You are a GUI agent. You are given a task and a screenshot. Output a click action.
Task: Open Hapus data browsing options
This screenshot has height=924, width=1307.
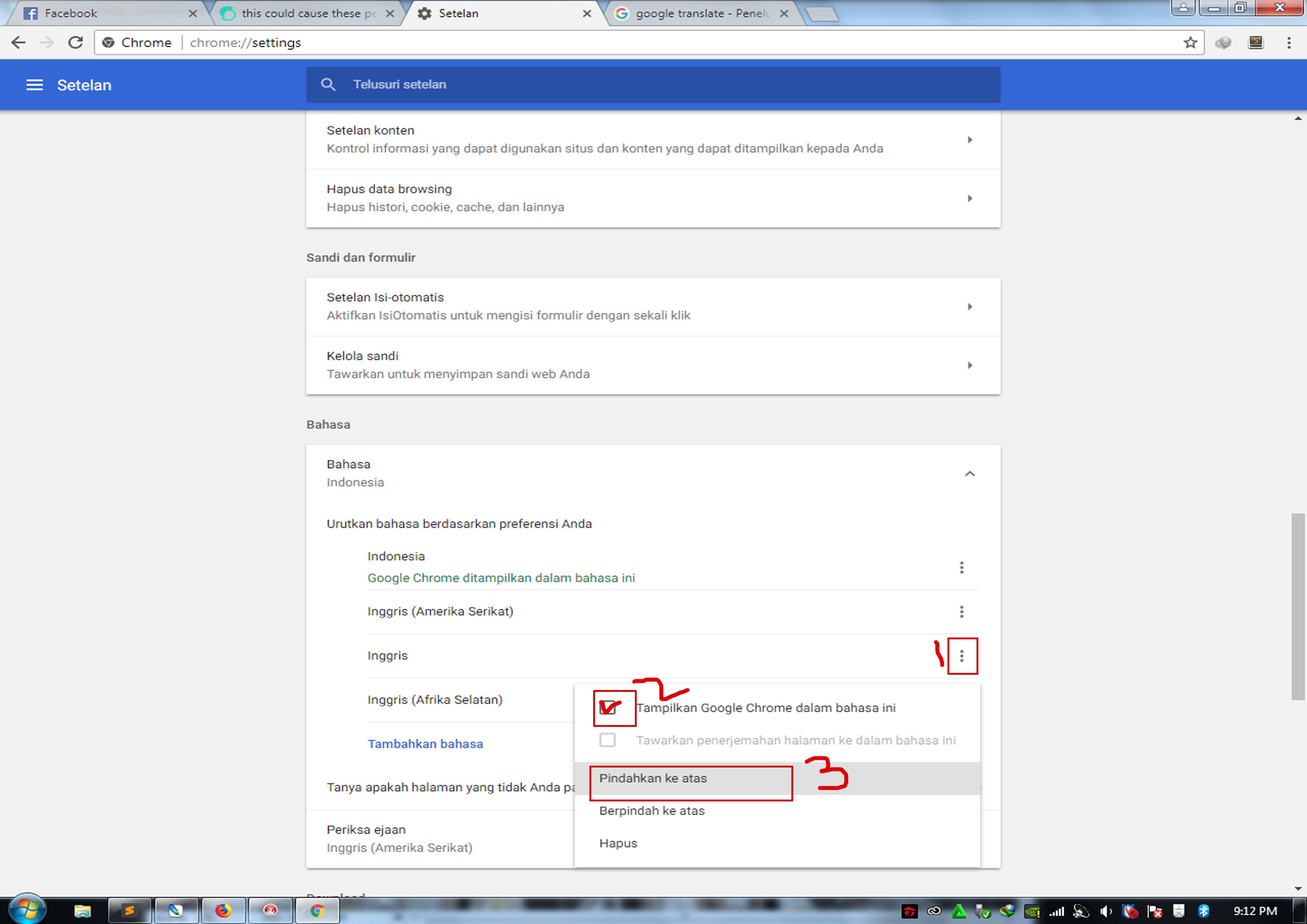coord(969,198)
